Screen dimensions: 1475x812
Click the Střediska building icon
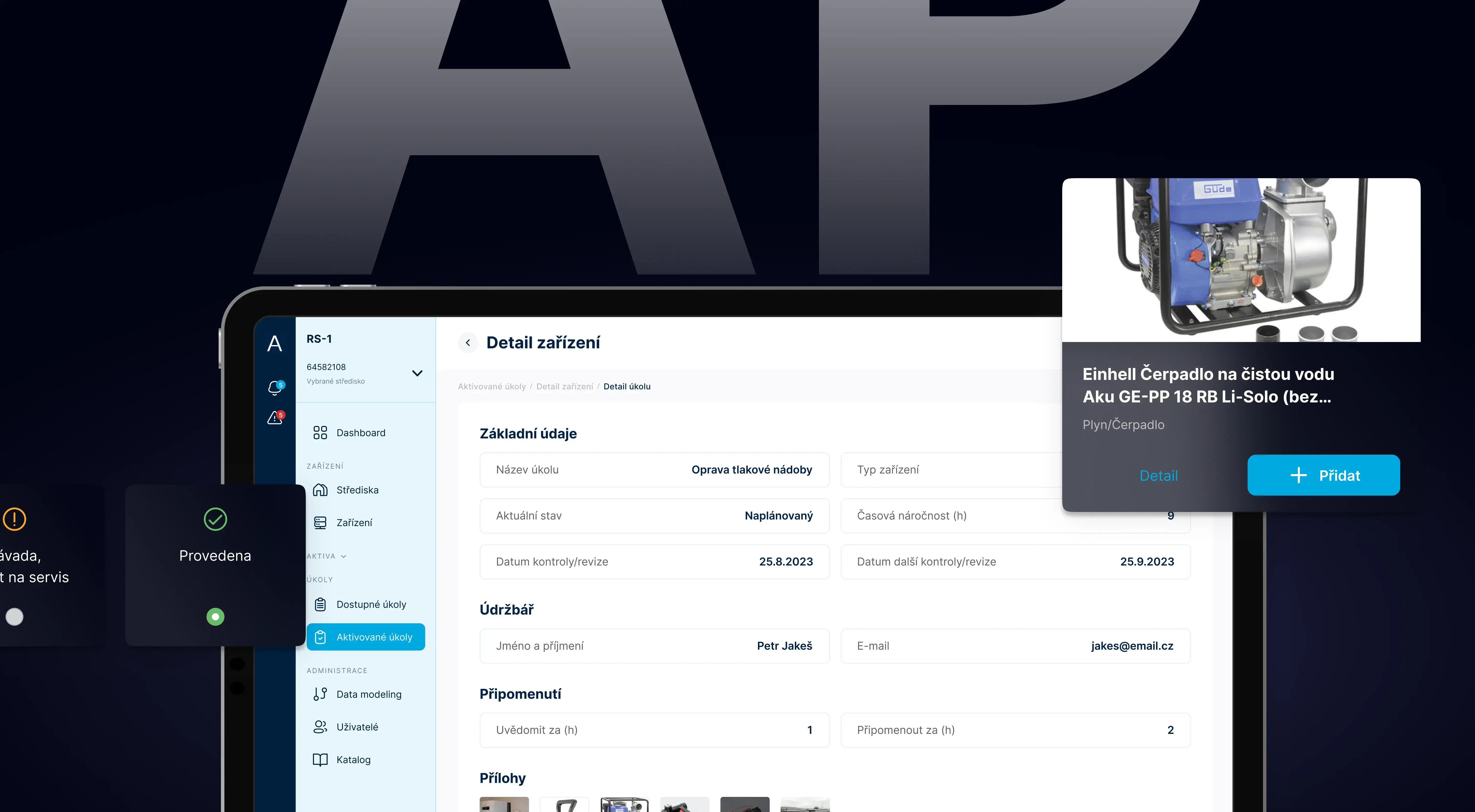[x=320, y=490]
